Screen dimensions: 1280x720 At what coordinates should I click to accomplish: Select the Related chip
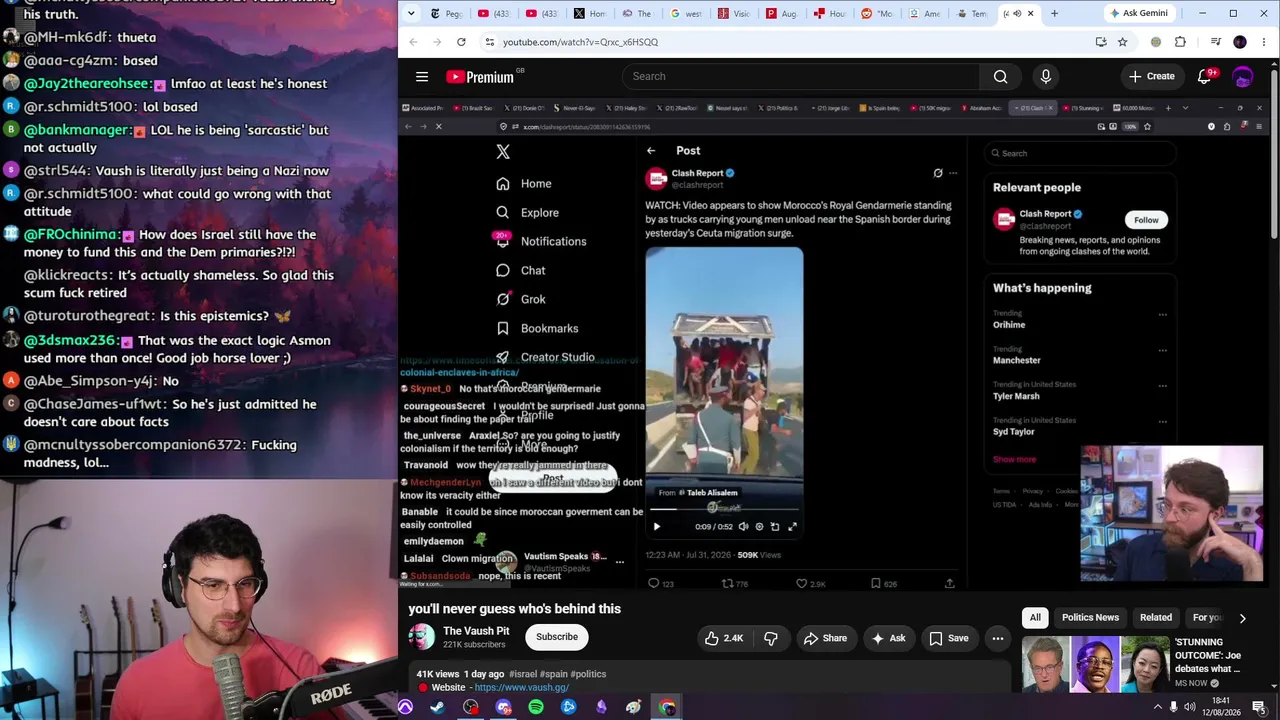[x=1156, y=618]
